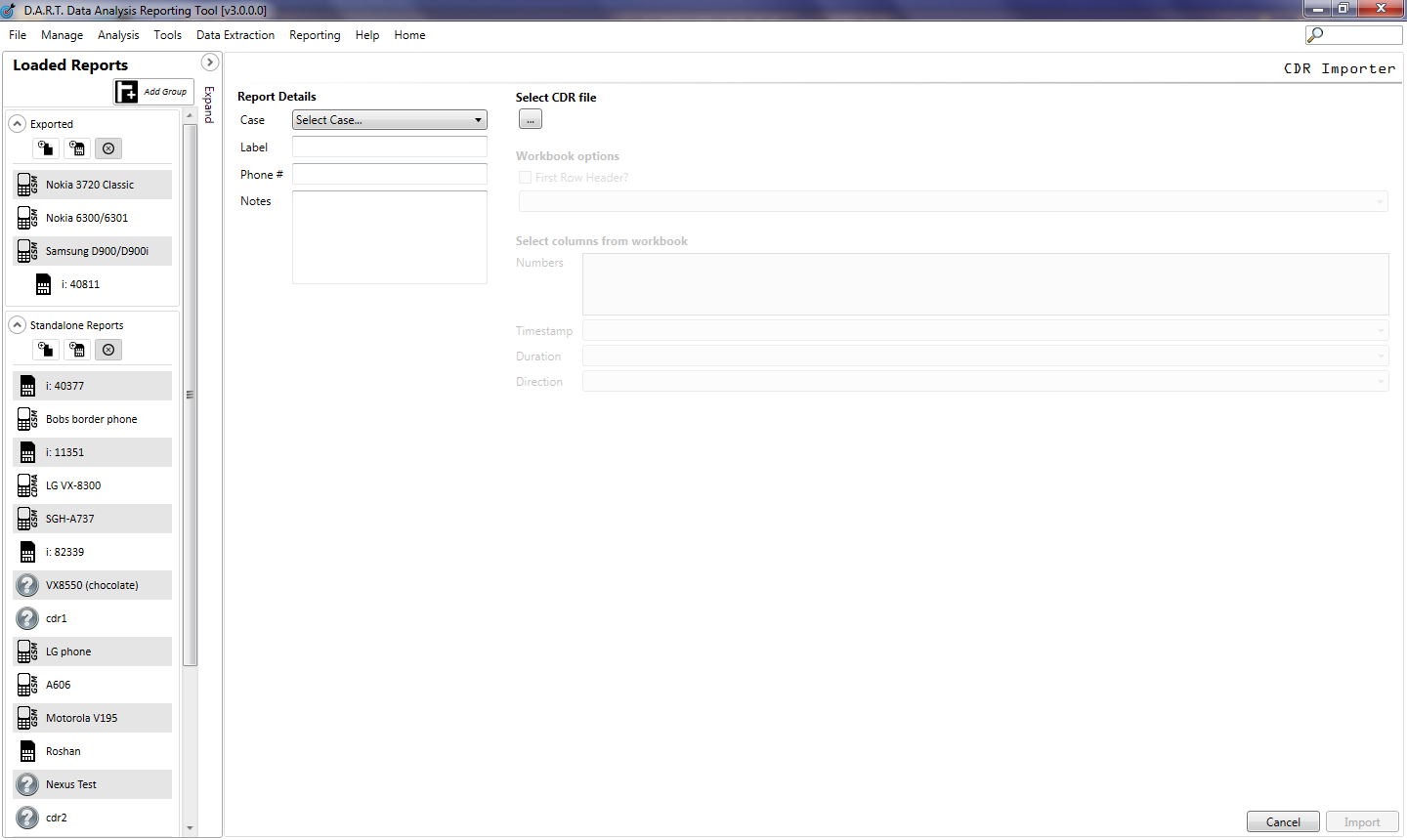The height and width of the screenshot is (840, 1407).
Task: Expand the Loaded Reports panel with the arrow
Action: [209, 63]
